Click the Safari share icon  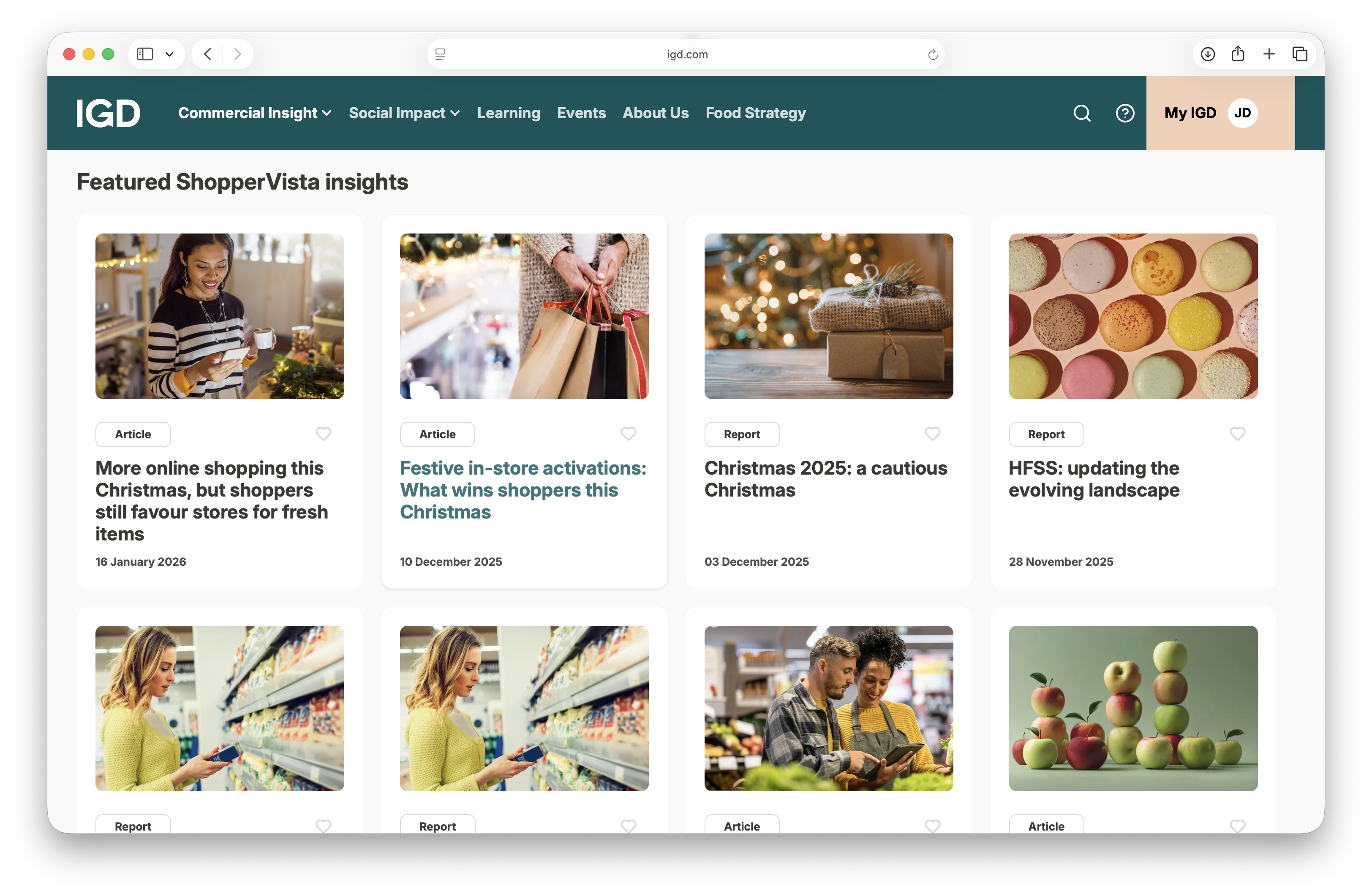click(x=1238, y=54)
